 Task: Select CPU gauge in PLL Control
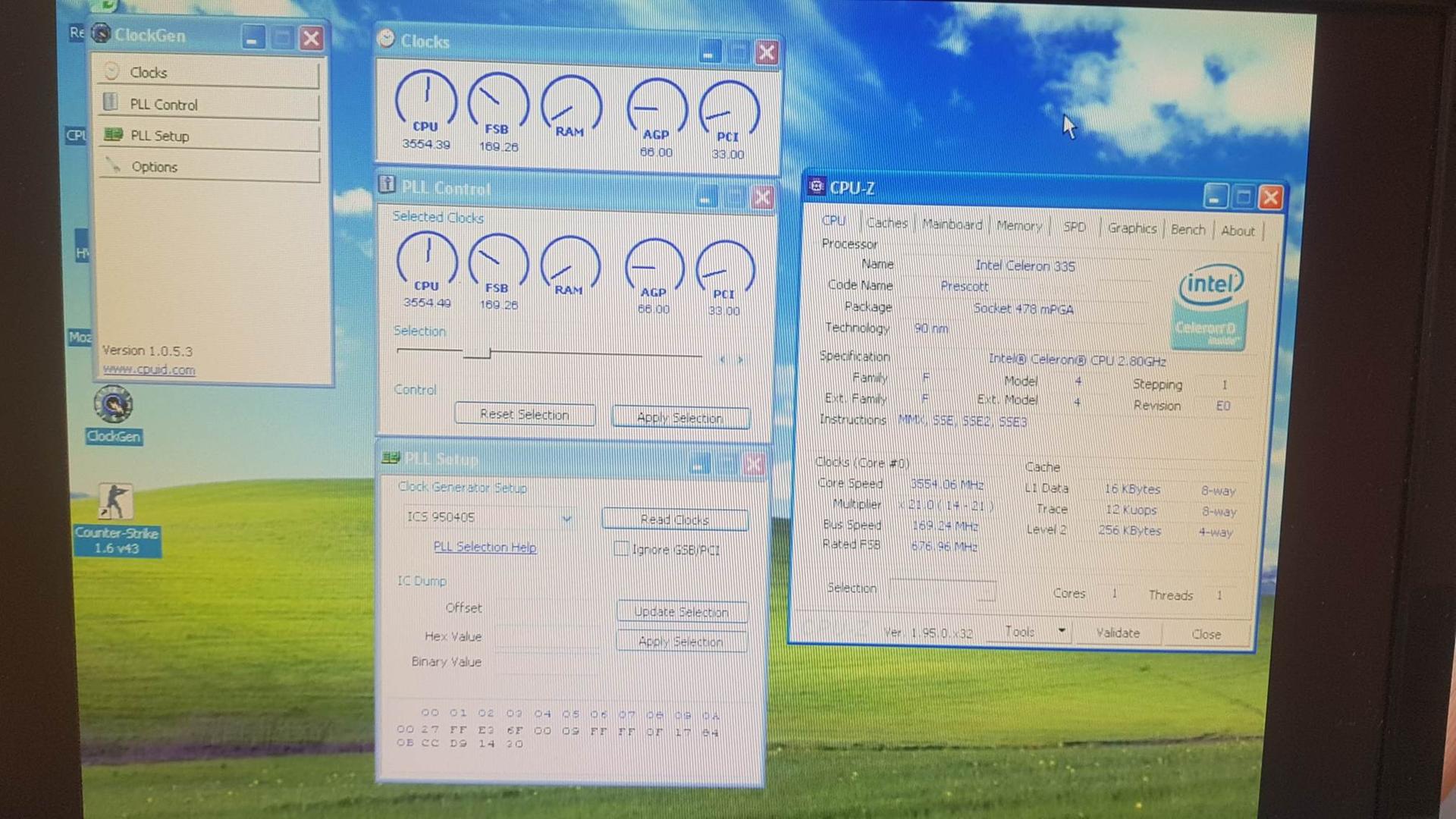click(x=427, y=270)
